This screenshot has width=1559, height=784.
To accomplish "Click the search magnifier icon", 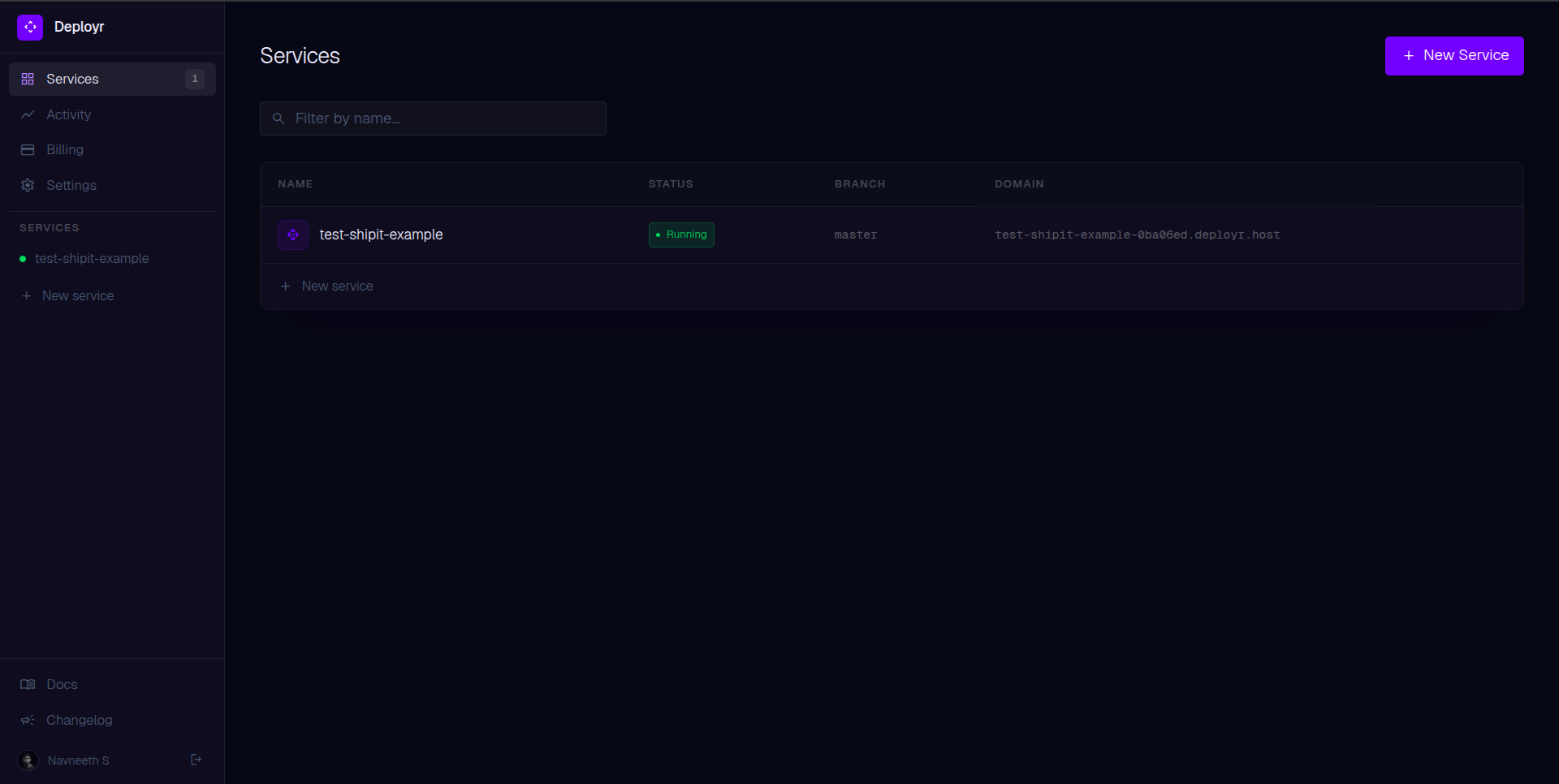I will 279,118.
